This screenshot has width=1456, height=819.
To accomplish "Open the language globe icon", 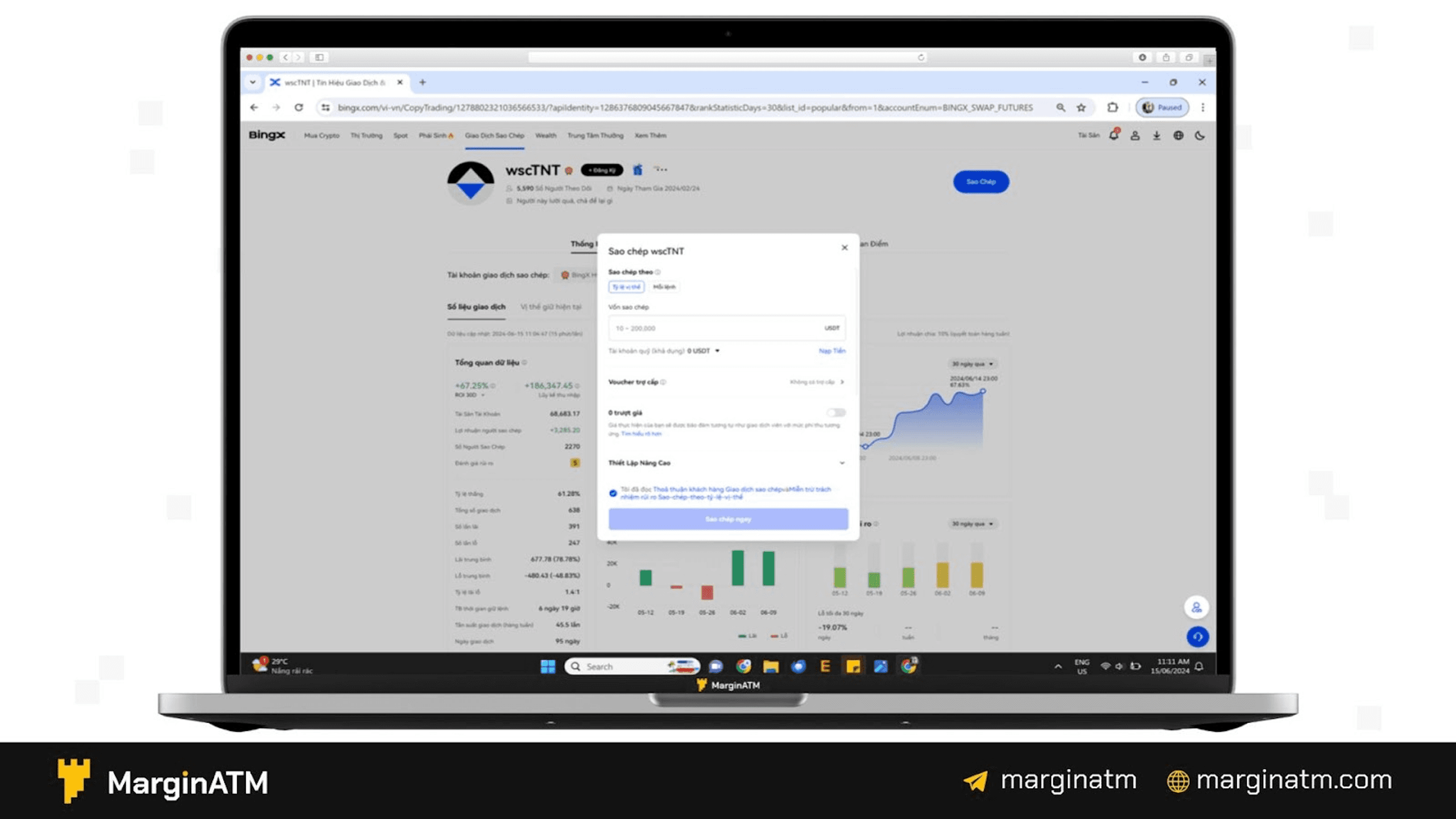I will click(1178, 136).
